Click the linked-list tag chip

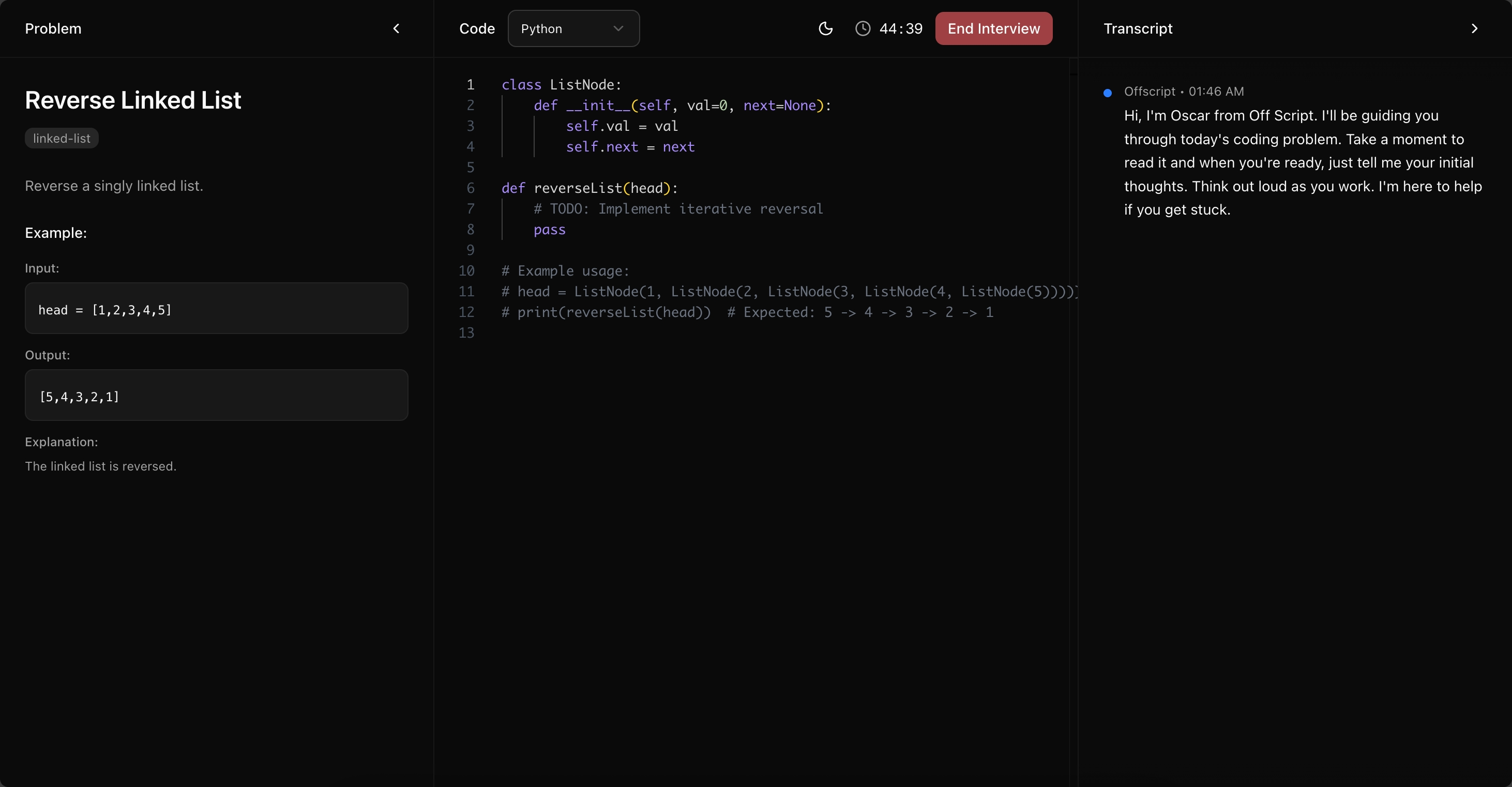coord(62,139)
